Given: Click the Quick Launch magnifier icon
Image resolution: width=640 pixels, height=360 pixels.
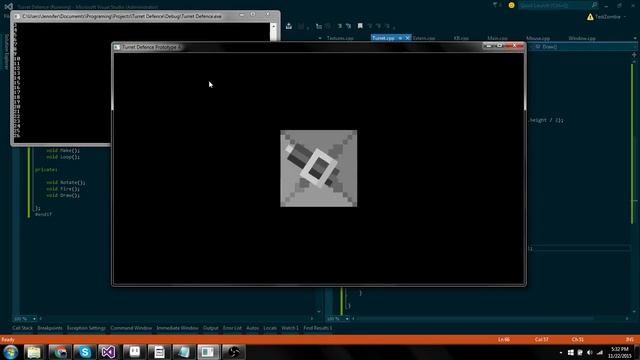Looking at the screenshot, I should (594, 5).
